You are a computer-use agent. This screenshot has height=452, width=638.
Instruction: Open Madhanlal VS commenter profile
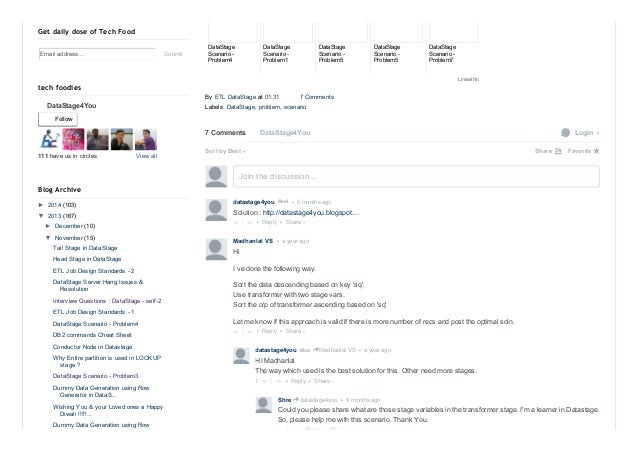[x=253, y=241]
